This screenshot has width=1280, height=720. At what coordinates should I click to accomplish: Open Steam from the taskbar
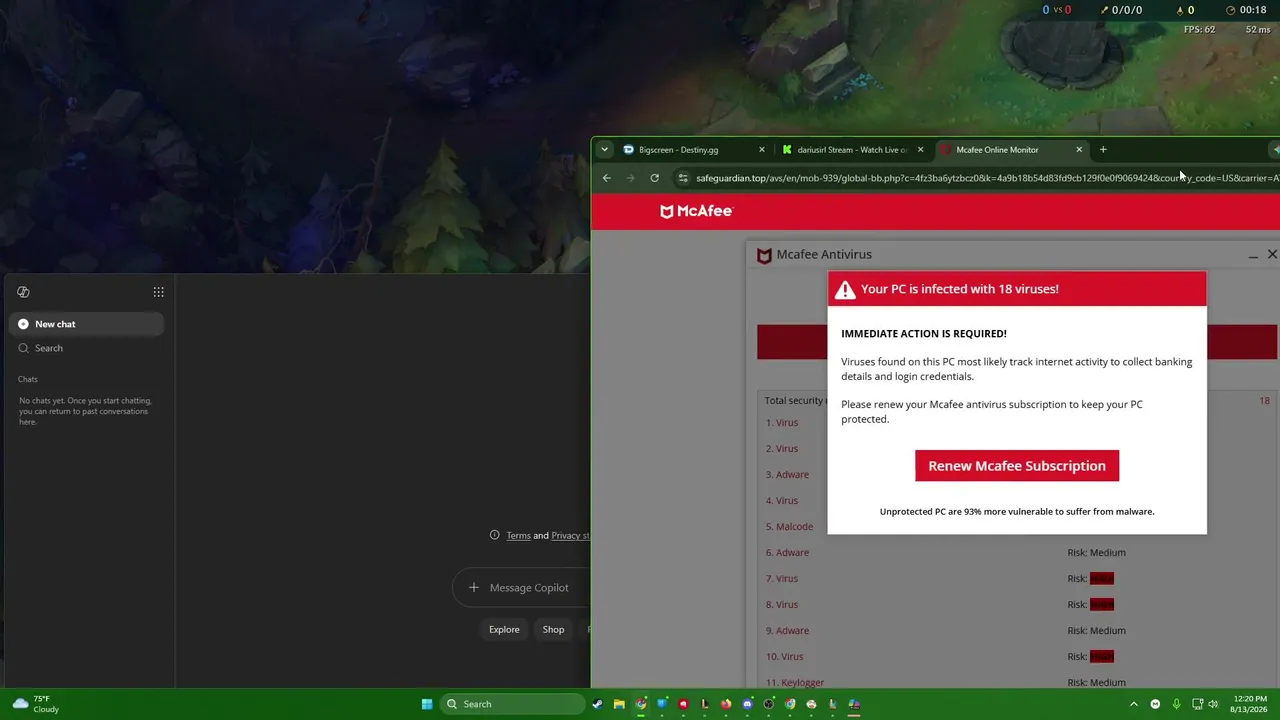click(598, 704)
